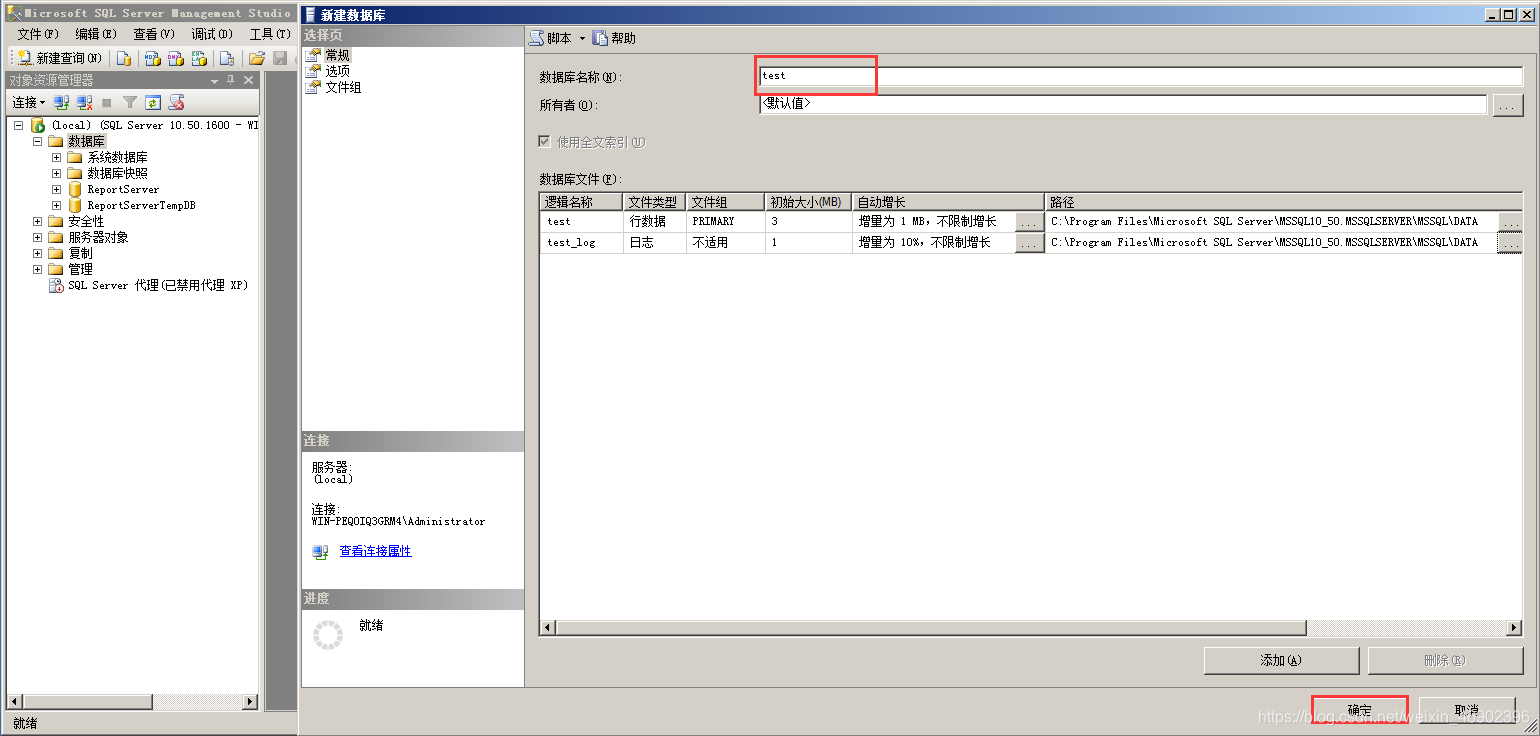Expand the 管理 folder

(37, 269)
